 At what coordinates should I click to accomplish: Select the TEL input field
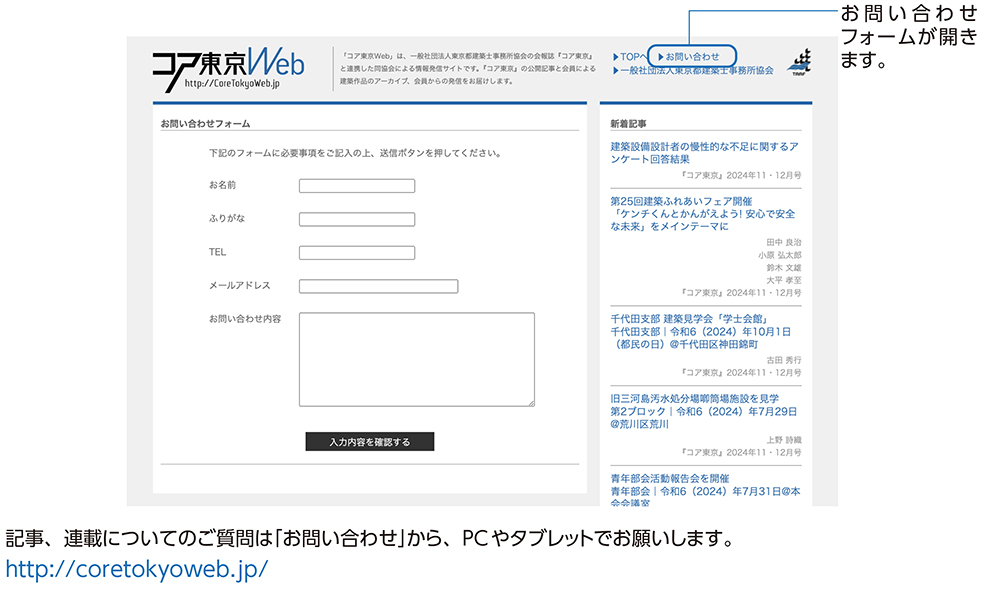click(356, 253)
